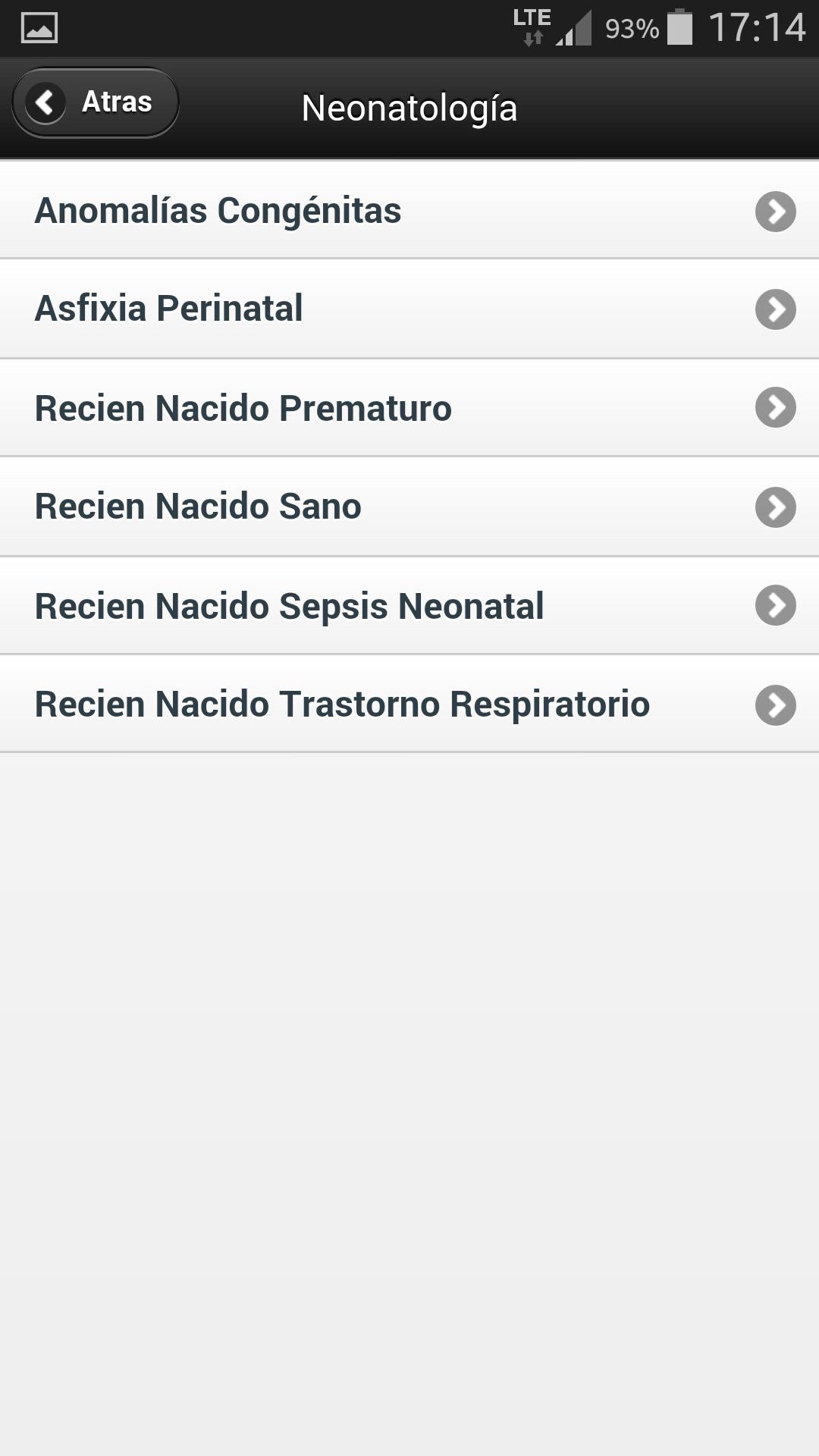This screenshot has width=819, height=1456.
Task: Expand Recien Nacido Prematuro using its chevron
Action: (775, 408)
